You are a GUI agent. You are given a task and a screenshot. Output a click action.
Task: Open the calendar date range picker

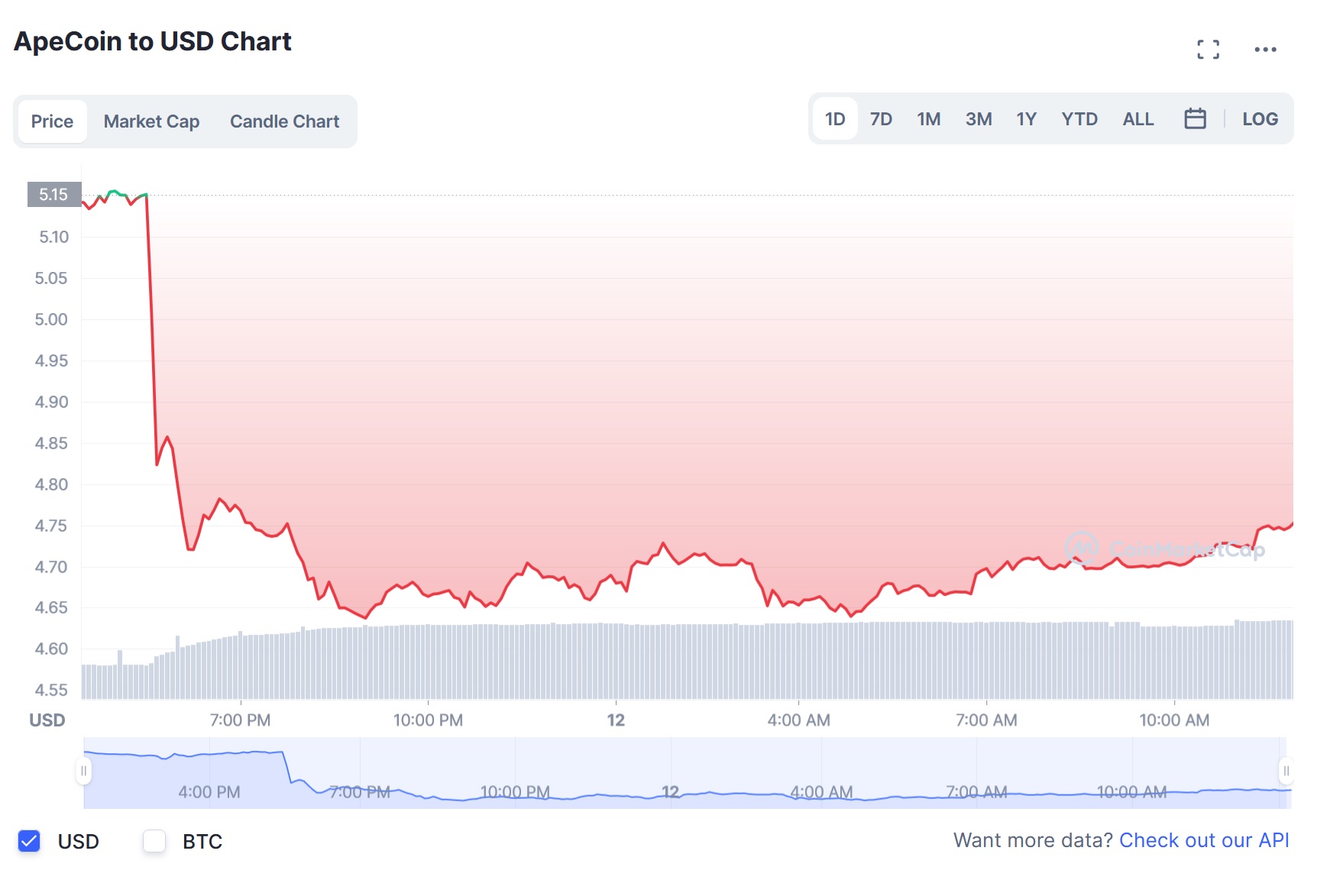(x=1195, y=118)
